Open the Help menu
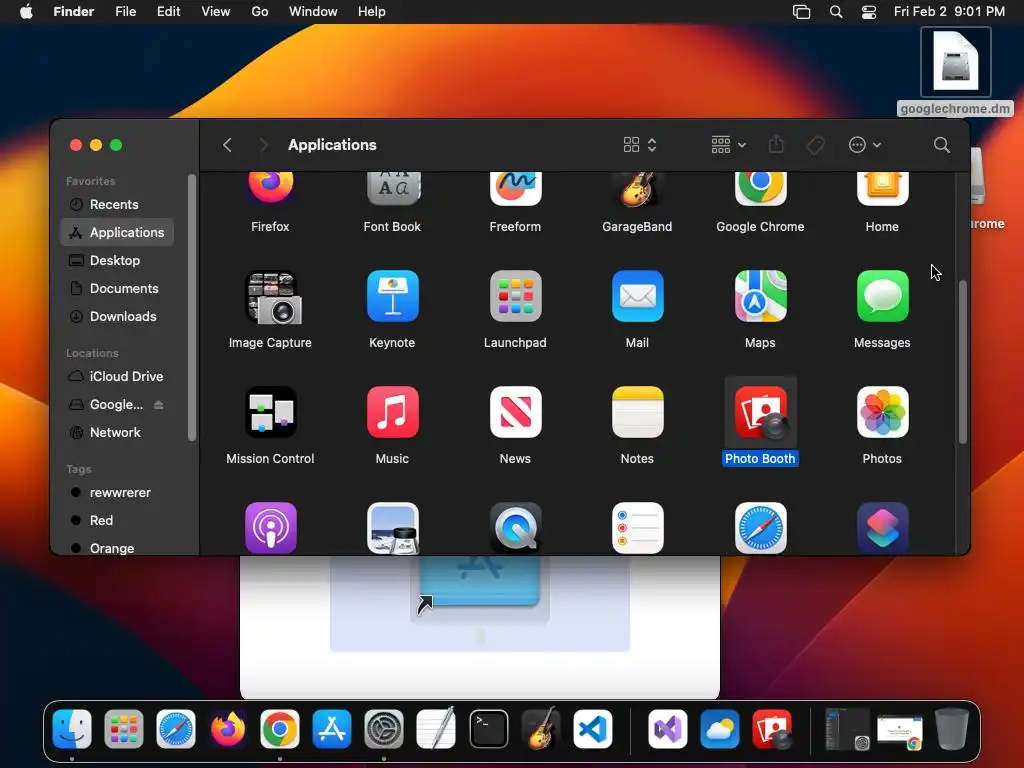This screenshot has height=768, width=1024. (x=372, y=12)
